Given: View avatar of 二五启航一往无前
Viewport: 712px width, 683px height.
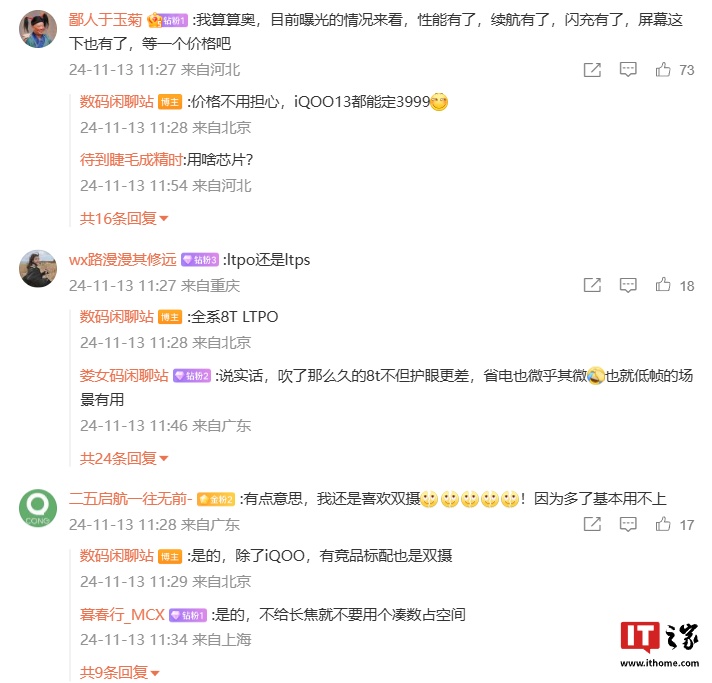Looking at the screenshot, I should [38, 508].
